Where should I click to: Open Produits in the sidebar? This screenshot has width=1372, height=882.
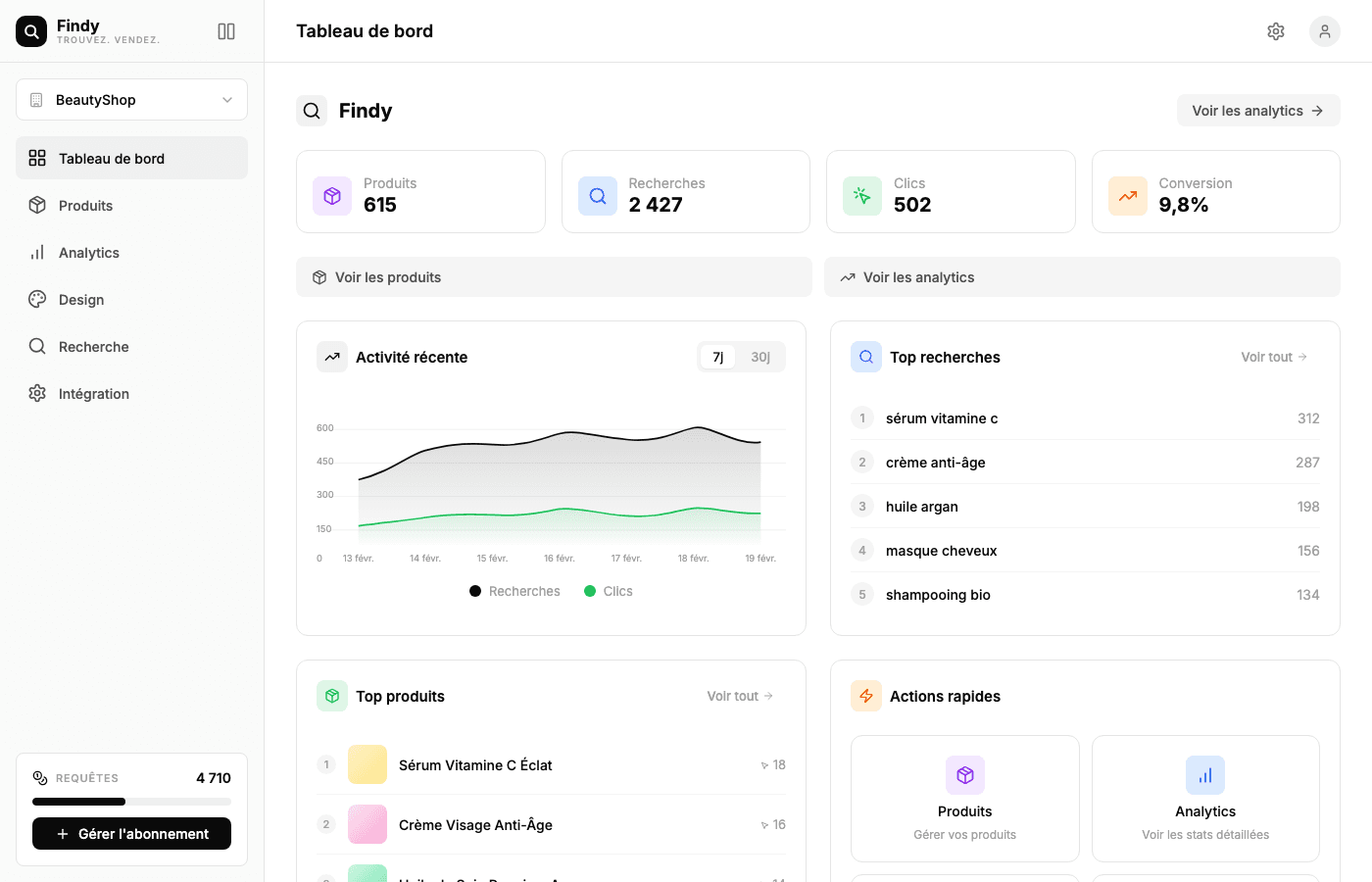(131, 205)
